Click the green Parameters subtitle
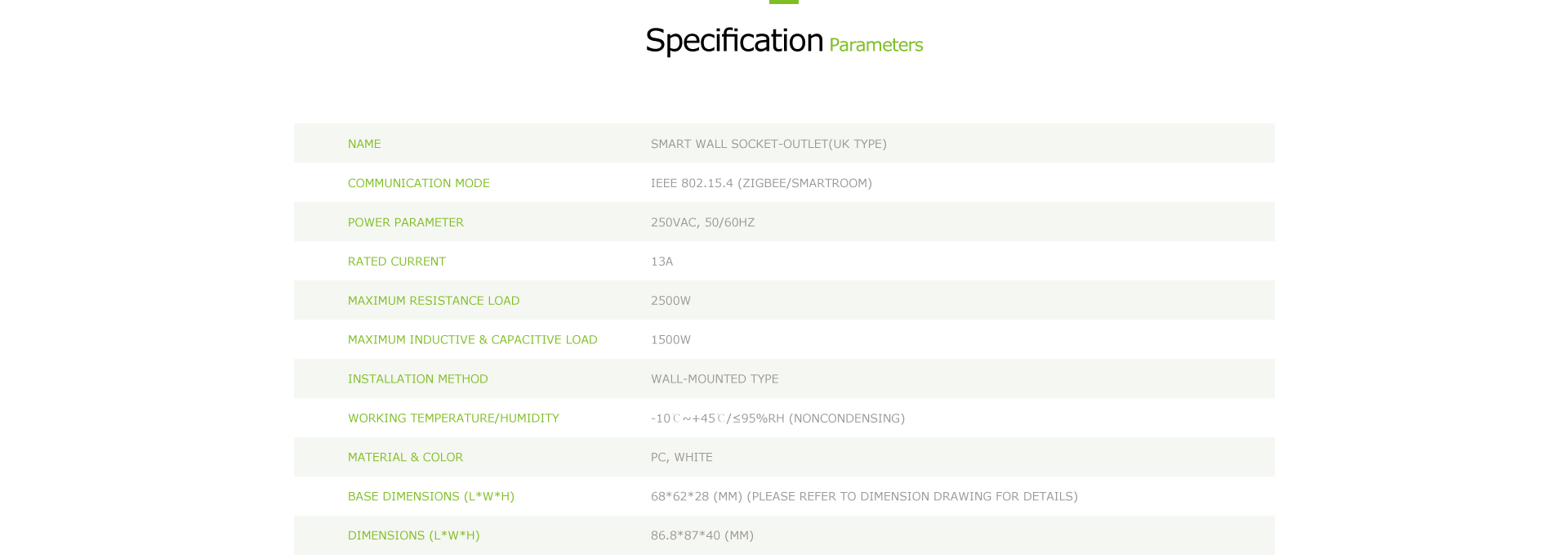The width and height of the screenshot is (1568, 555). [875, 45]
